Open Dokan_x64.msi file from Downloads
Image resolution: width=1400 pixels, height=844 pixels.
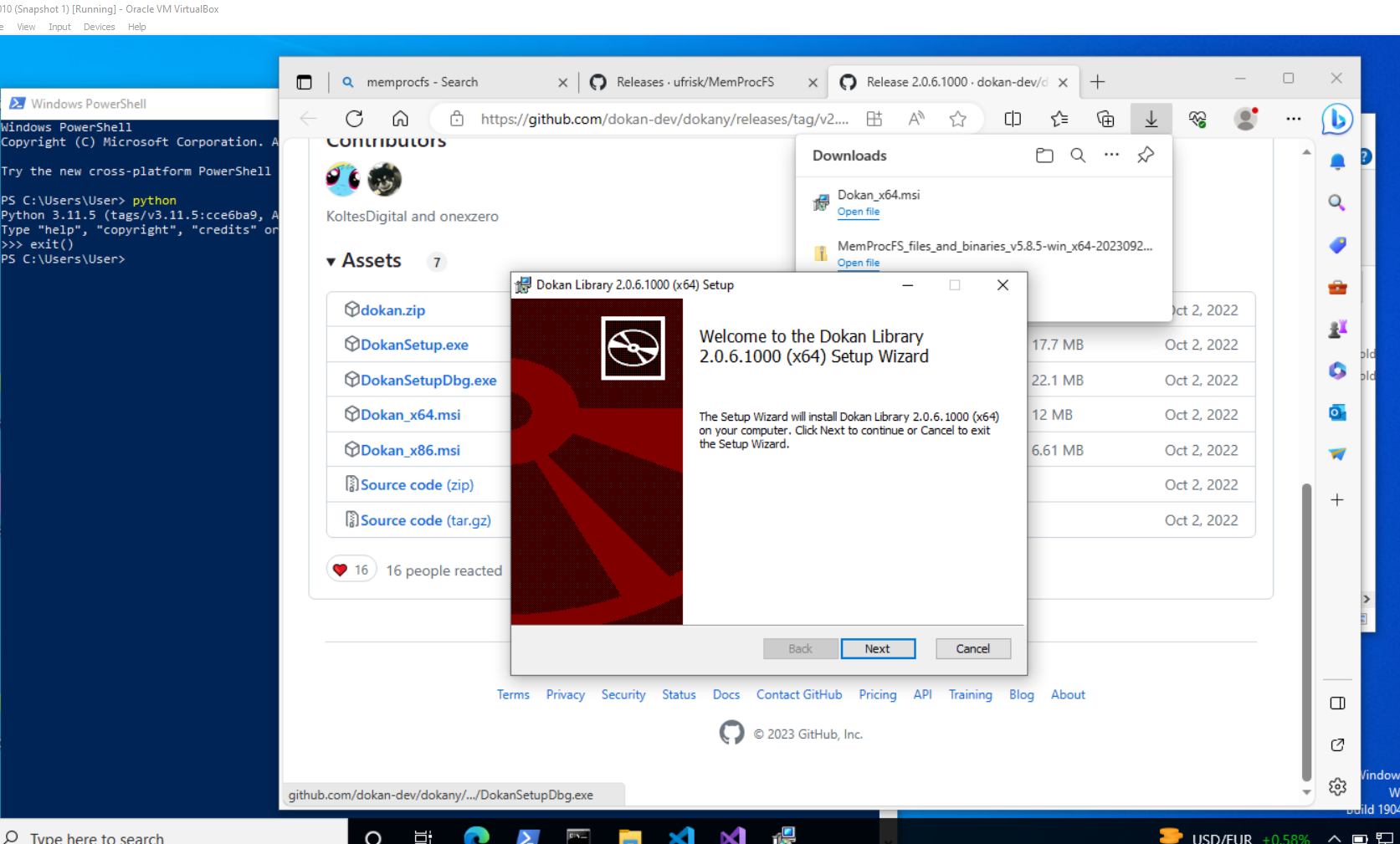(x=858, y=212)
